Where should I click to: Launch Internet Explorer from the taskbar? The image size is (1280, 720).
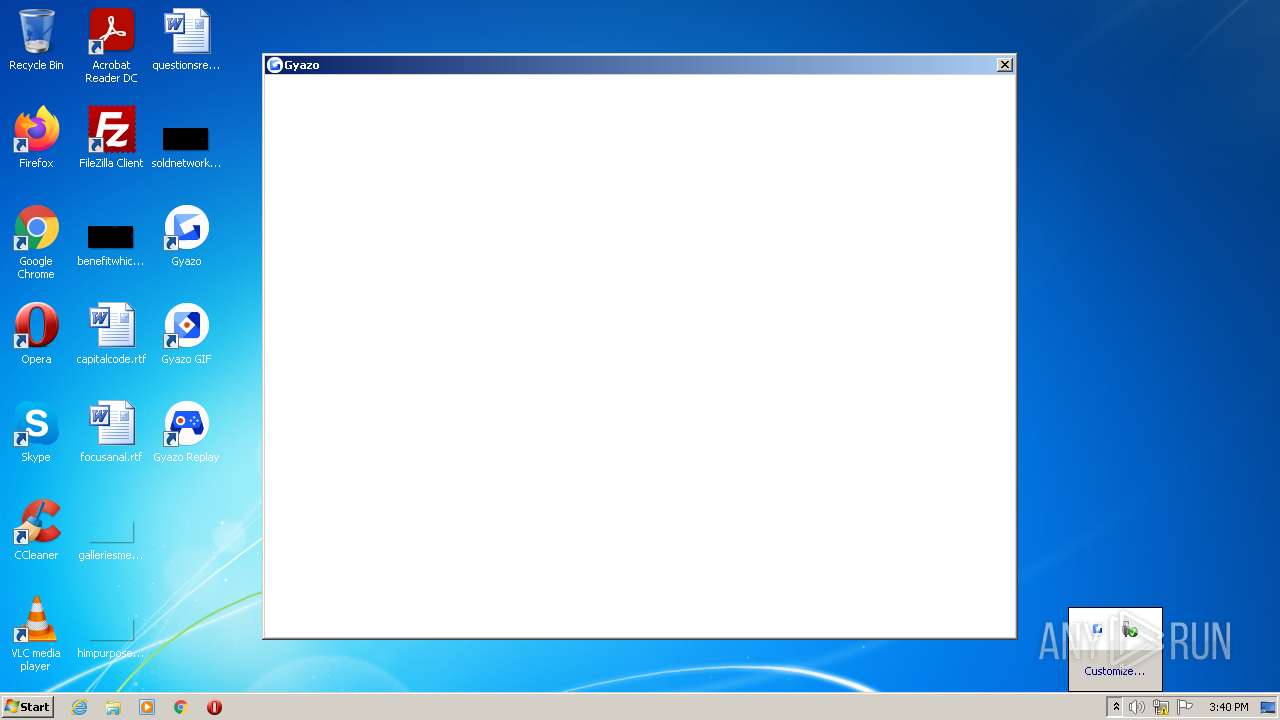(80, 707)
